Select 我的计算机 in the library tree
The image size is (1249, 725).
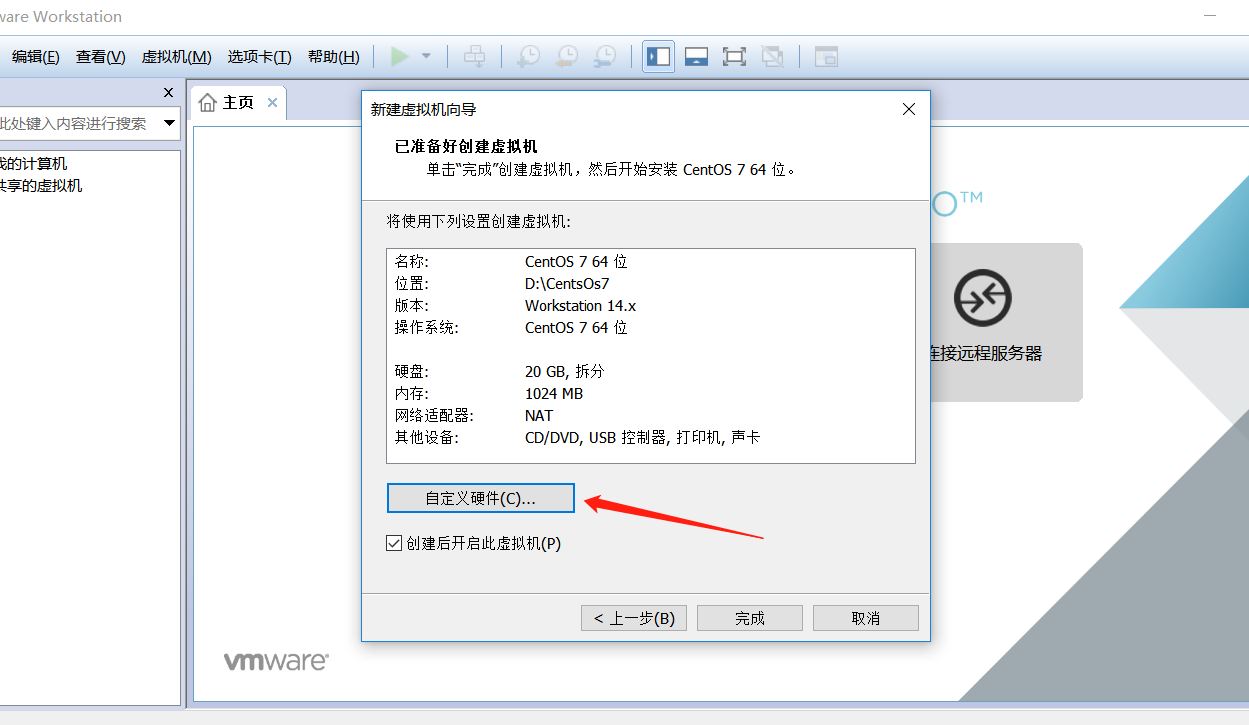[34, 164]
